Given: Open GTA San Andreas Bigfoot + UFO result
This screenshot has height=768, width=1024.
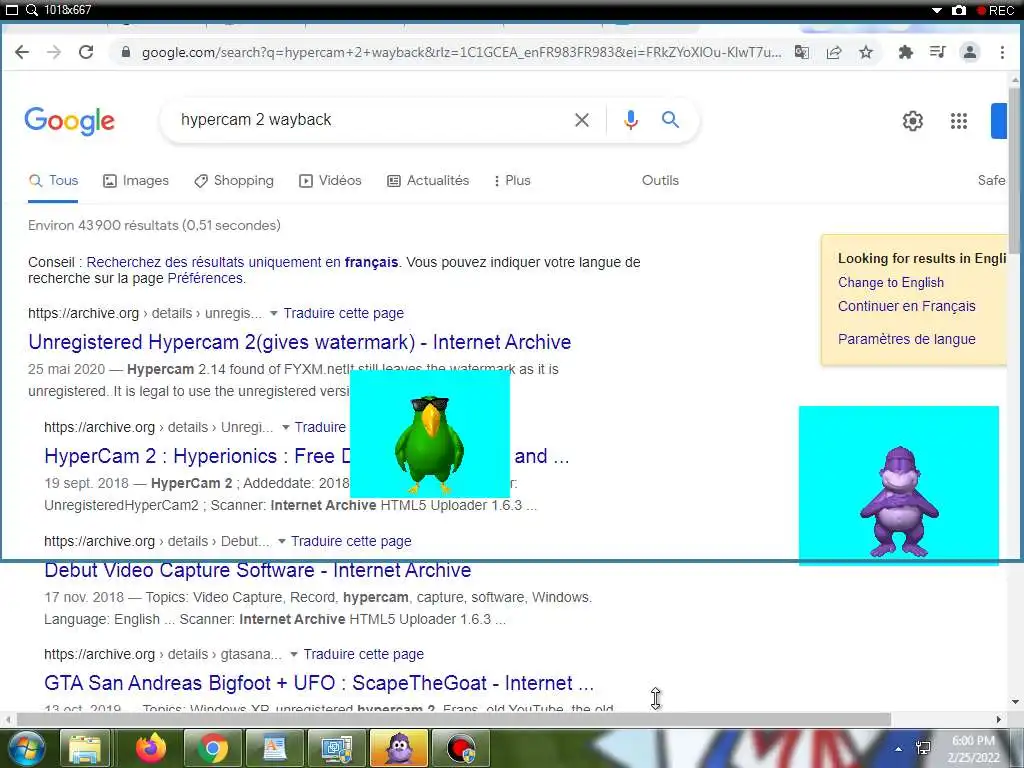Looking at the screenshot, I should click(x=319, y=683).
